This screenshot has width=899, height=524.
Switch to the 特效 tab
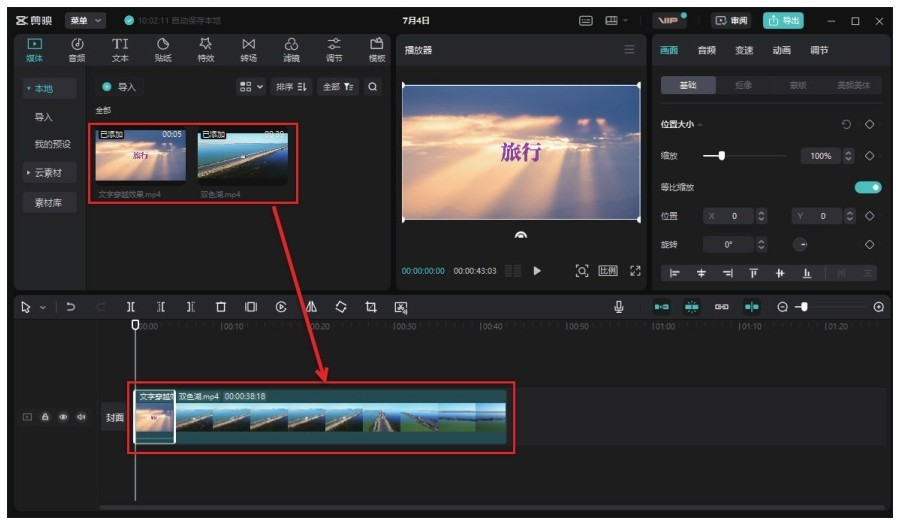coord(205,50)
